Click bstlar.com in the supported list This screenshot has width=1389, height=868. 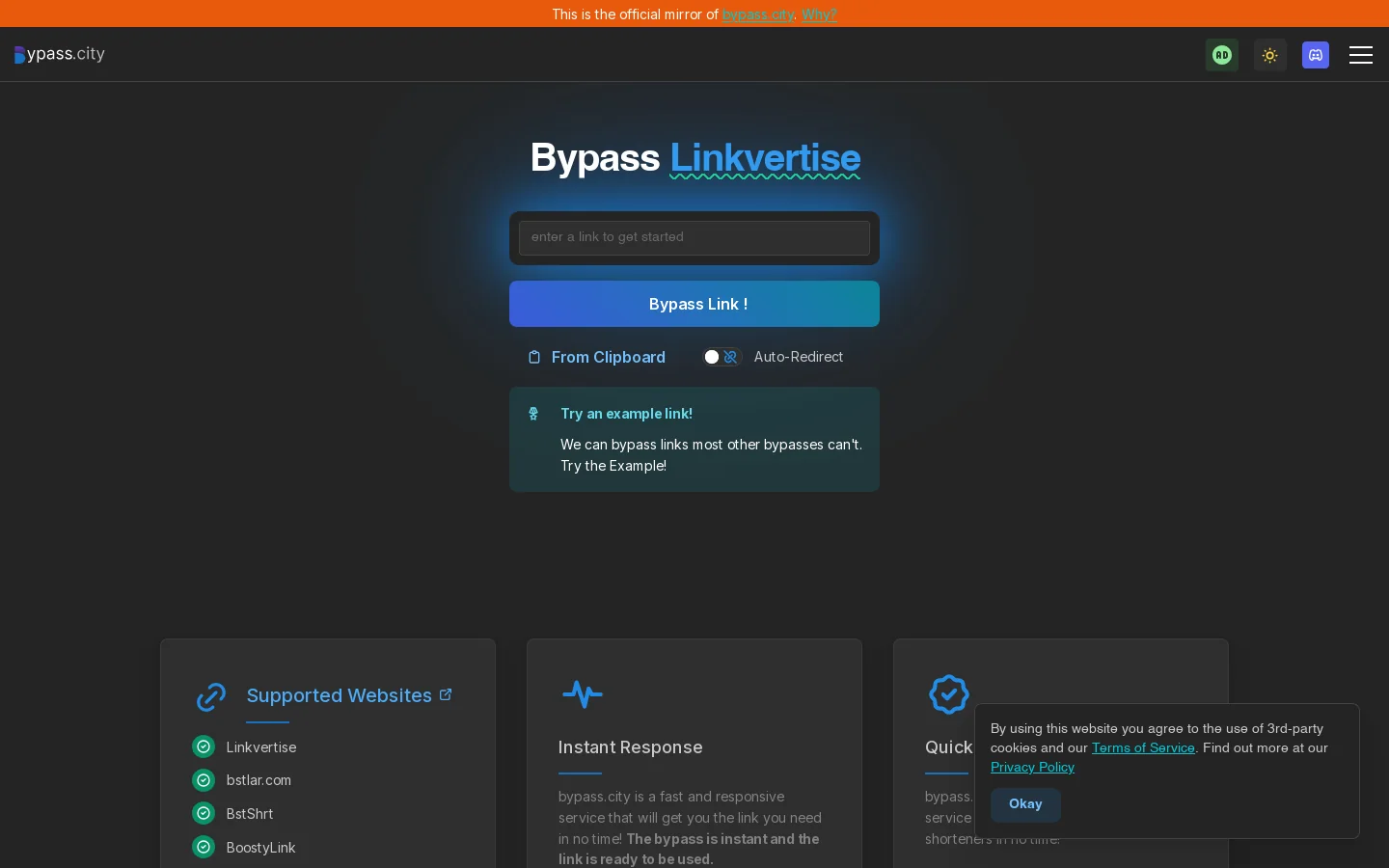pos(259,780)
